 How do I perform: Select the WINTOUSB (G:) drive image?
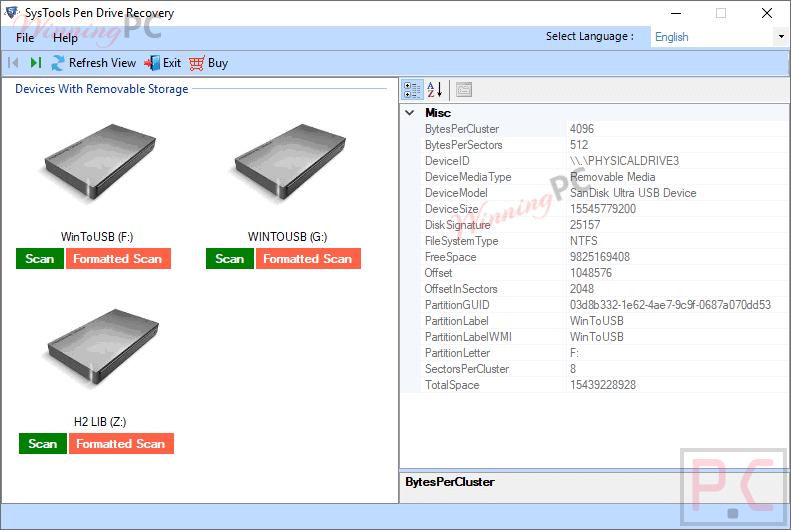289,163
